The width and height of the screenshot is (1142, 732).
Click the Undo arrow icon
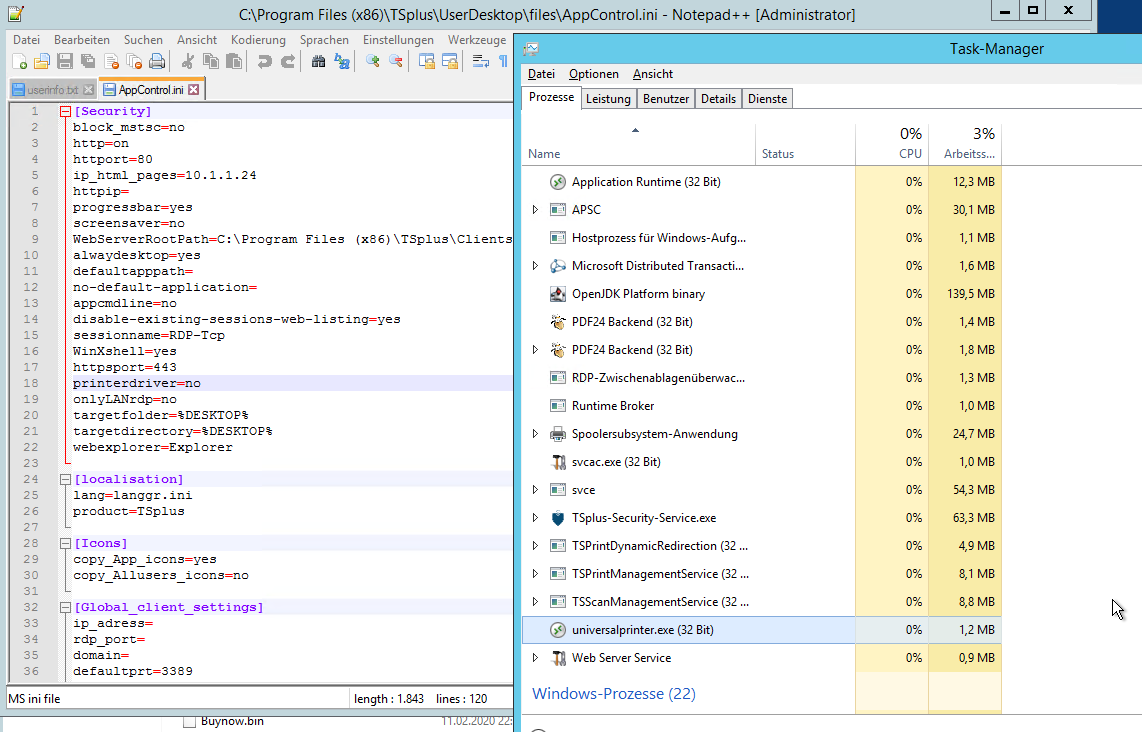point(264,62)
